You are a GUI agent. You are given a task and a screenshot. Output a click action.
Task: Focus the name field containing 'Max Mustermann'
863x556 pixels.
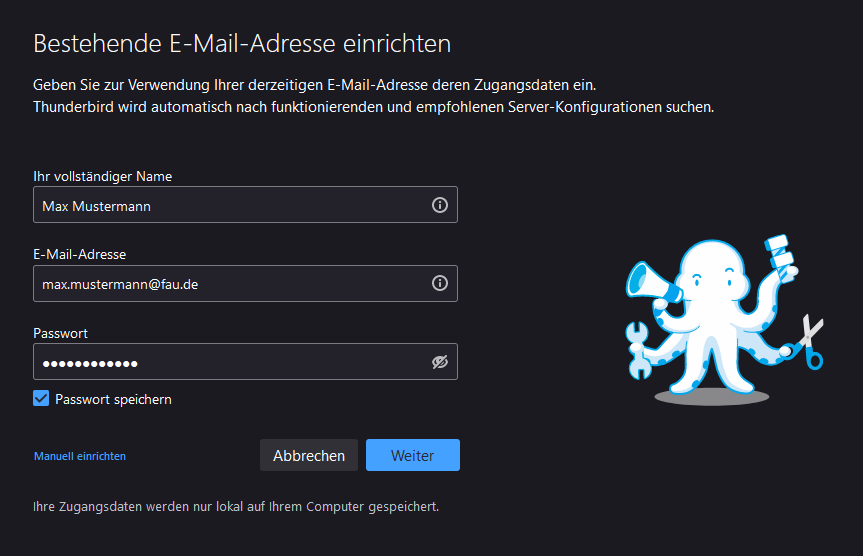(230, 205)
